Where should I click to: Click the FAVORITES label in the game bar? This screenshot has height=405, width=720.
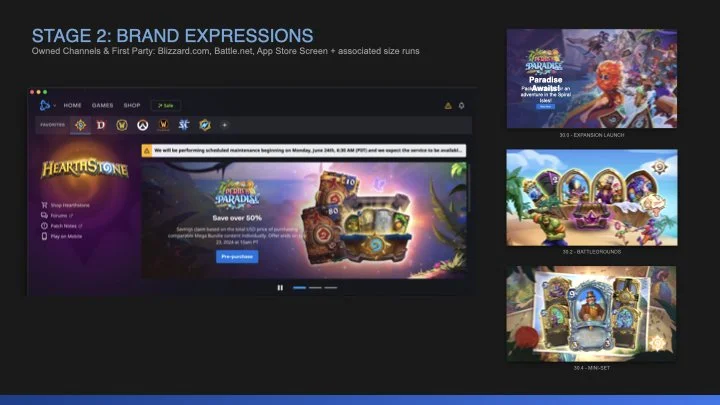click(x=52, y=125)
